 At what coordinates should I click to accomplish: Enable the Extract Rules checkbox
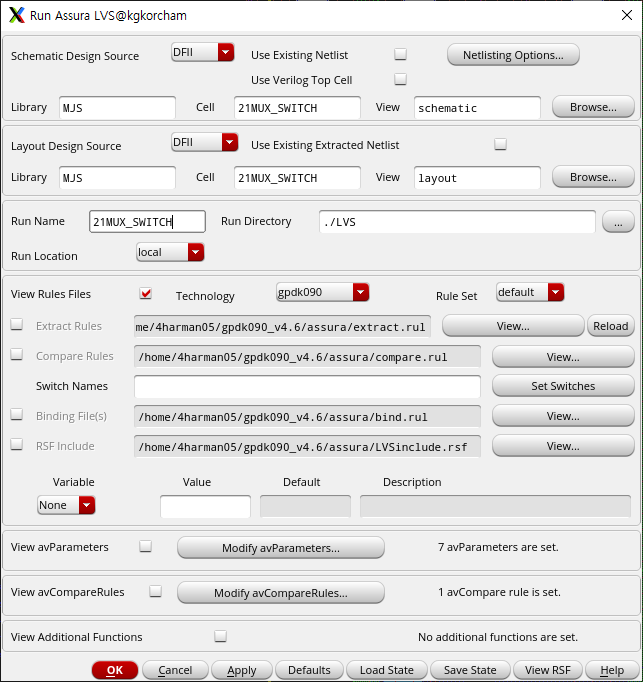tap(17, 324)
